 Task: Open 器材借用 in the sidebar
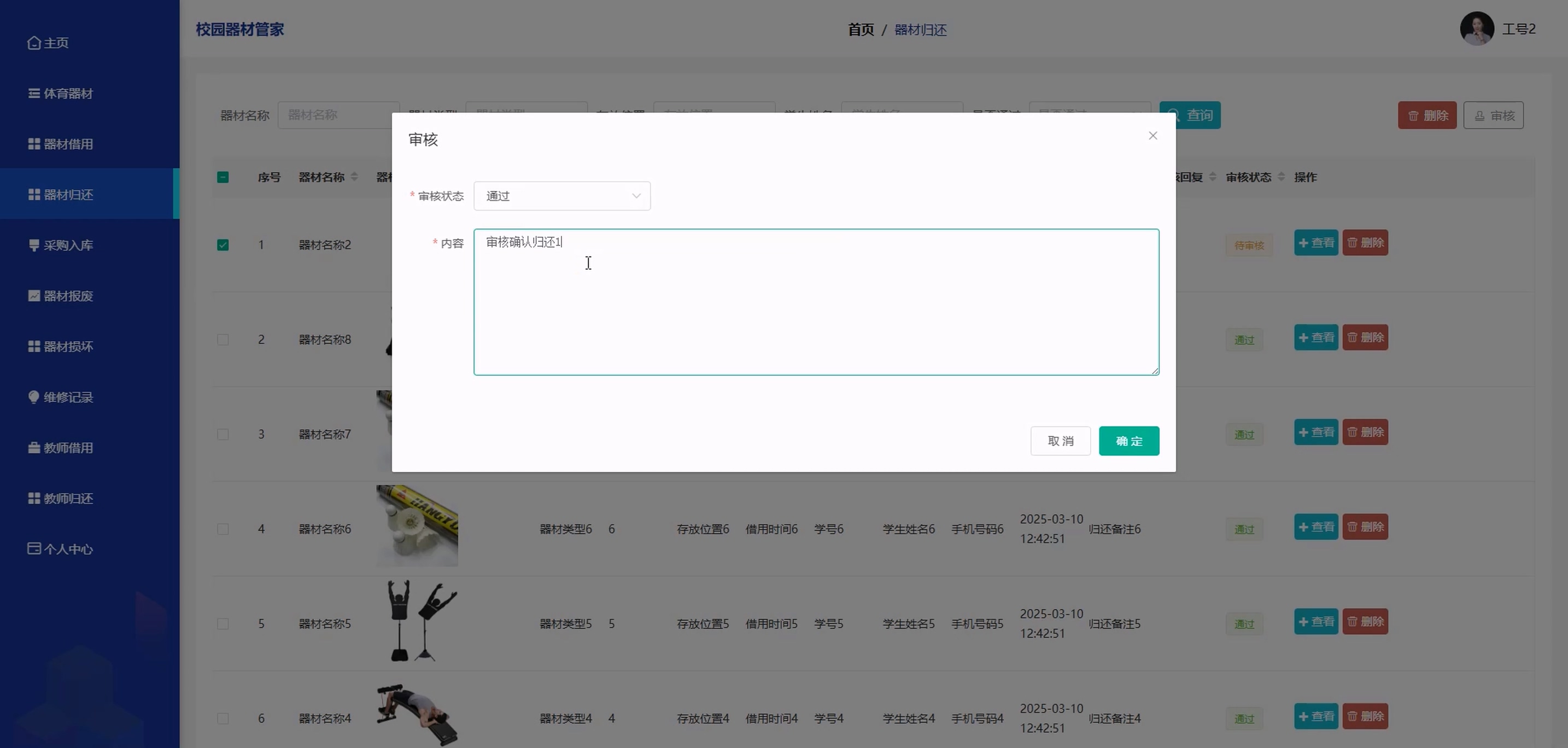(68, 144)
